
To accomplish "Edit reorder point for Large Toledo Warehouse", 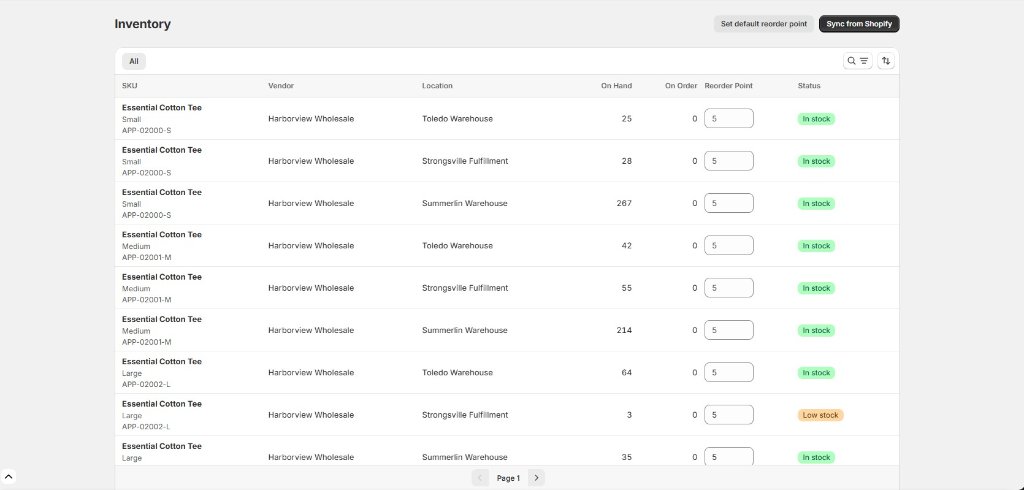I will pos(728,372).
